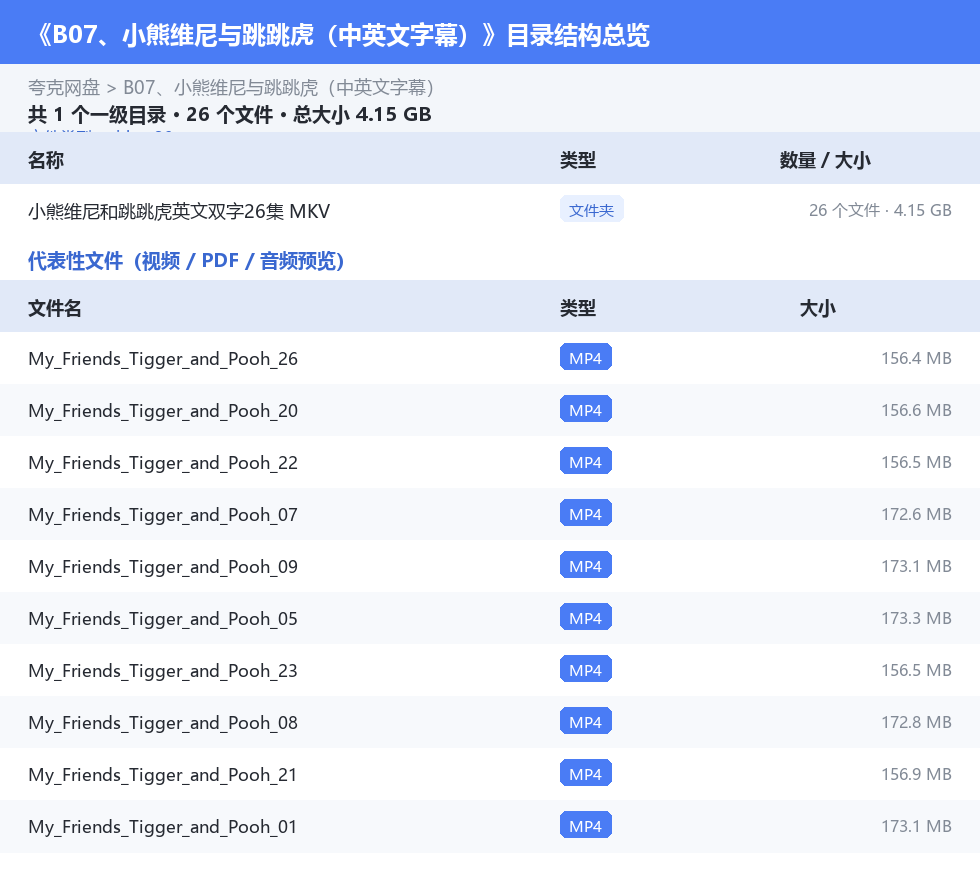Image resolution: width=980 pixels, height=884 pixels.
Task: Select file My_Friends_Tigger_and_Pooh_26
Action: coord(163,359)
